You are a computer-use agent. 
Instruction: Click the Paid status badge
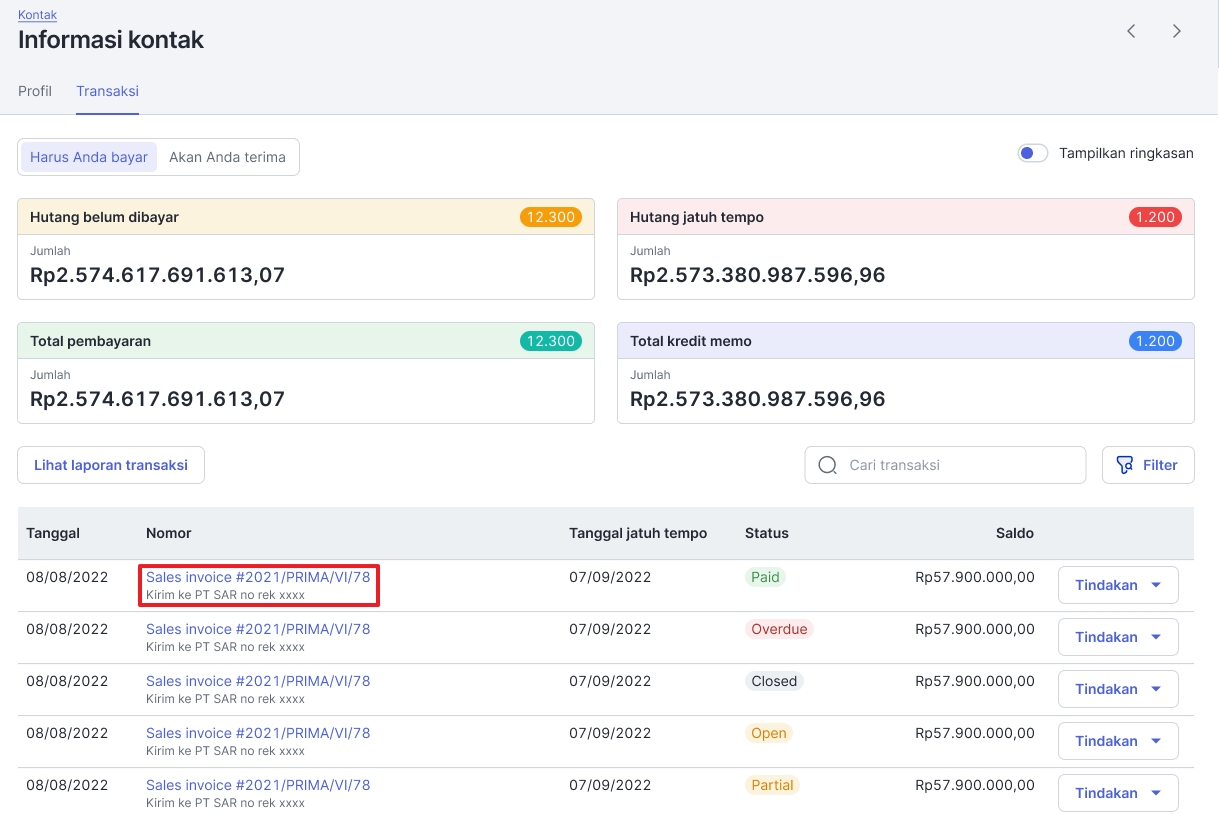pos(765,577)
